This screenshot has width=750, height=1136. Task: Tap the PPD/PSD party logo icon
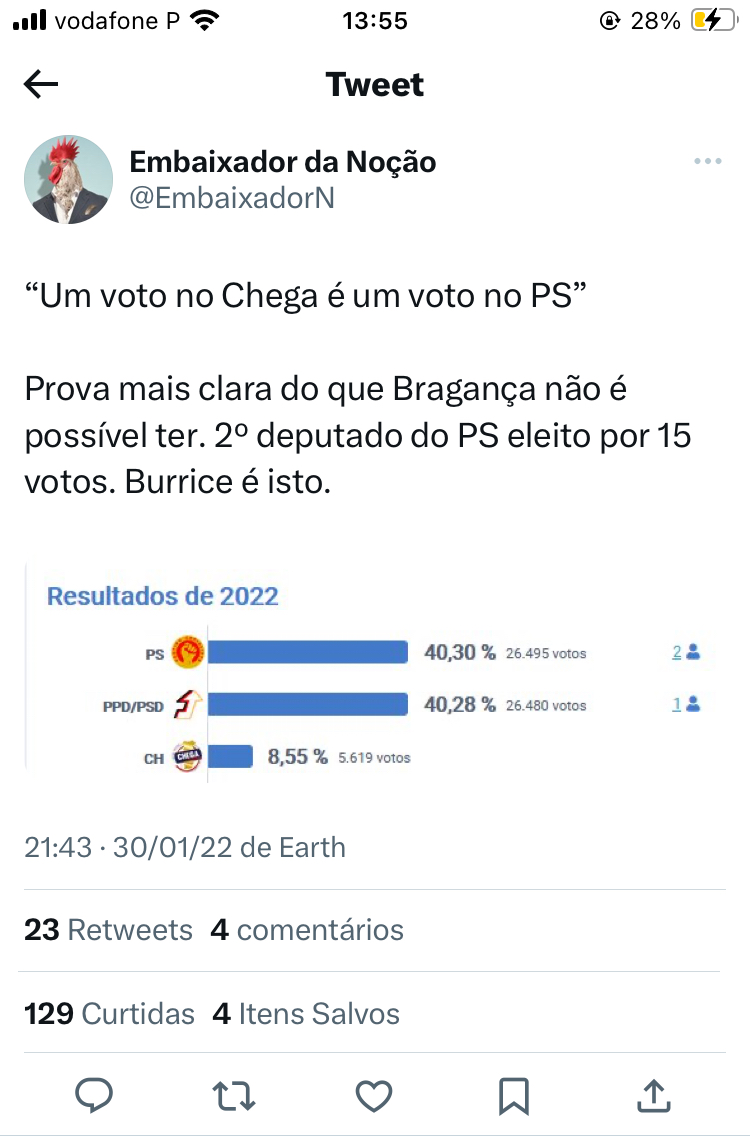tap(188, 705)
